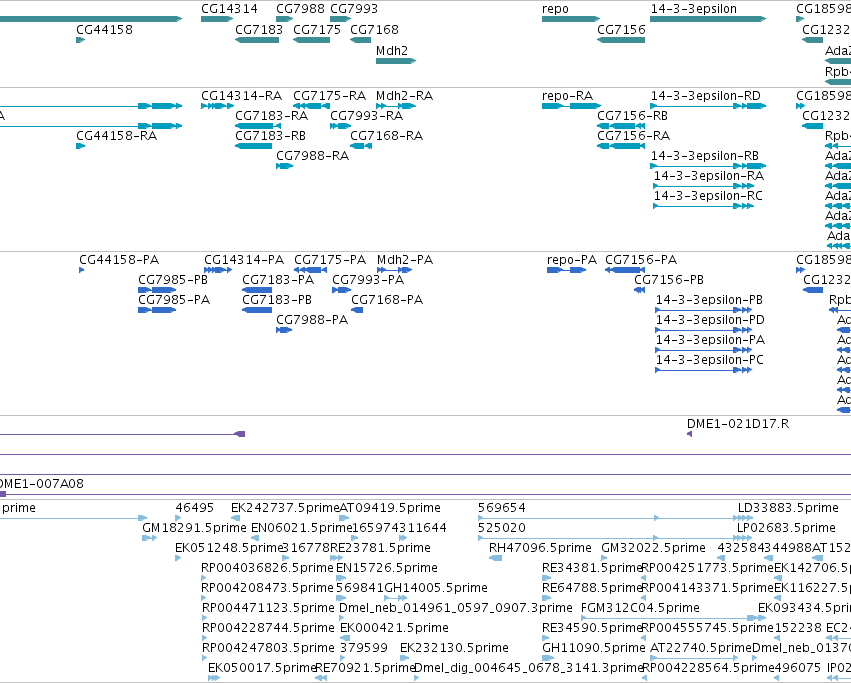Select transcript CG7183-RB label
Image resolution: width=851 pixels, height=683 pixels.
[270, 136]
